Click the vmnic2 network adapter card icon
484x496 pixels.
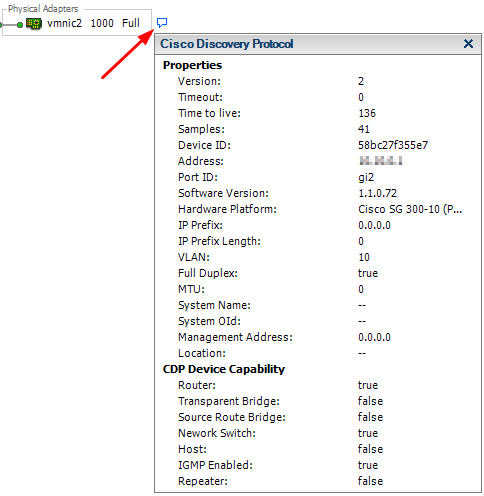pyautogui.click(x=34, y=24)
